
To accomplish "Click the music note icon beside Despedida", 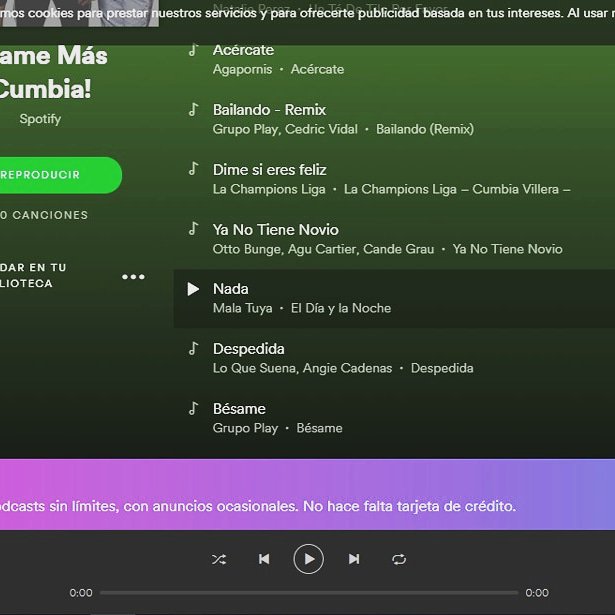I will tap(193, 348).
